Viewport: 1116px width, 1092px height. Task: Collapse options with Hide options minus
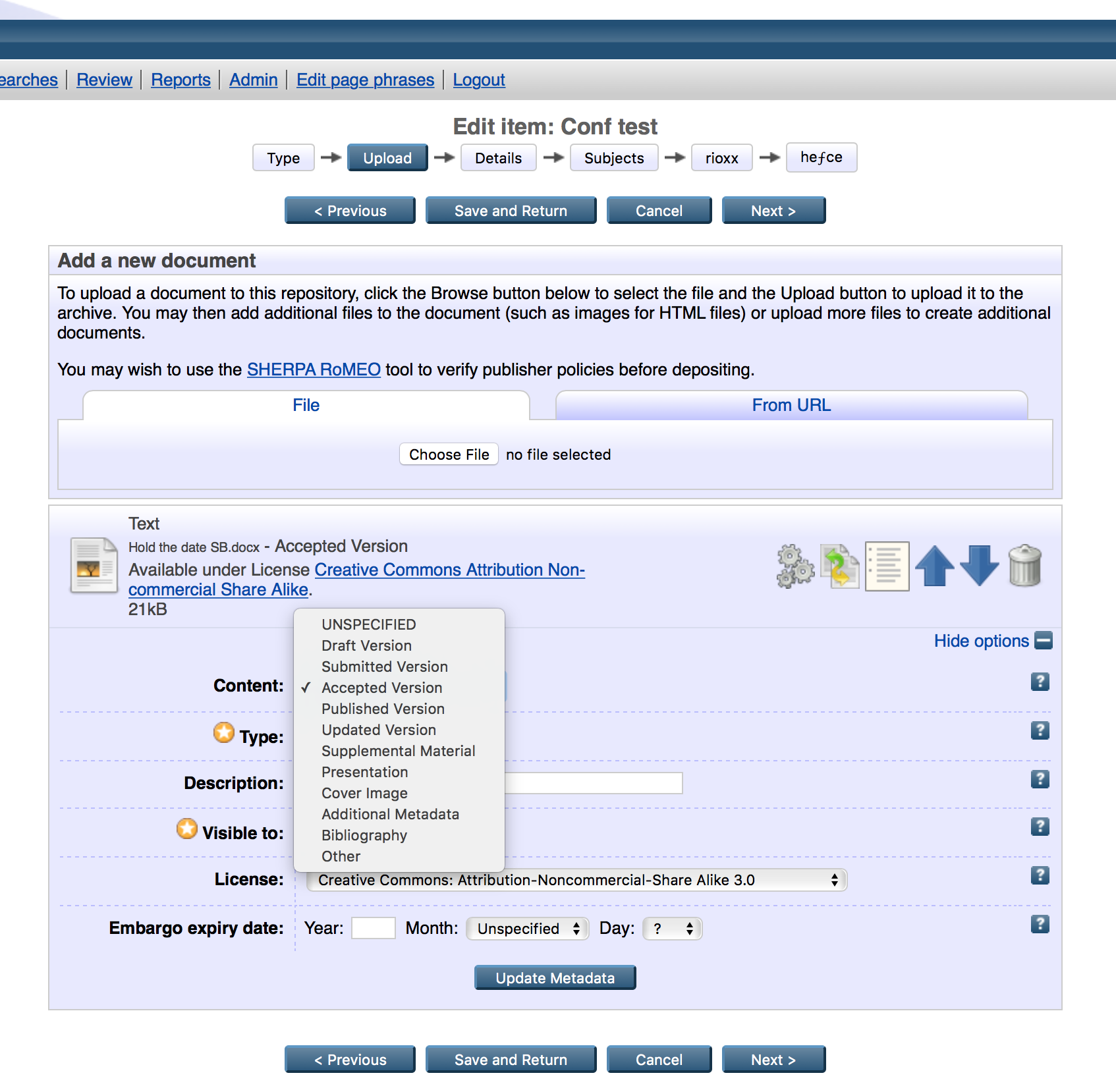(1044, 641)
